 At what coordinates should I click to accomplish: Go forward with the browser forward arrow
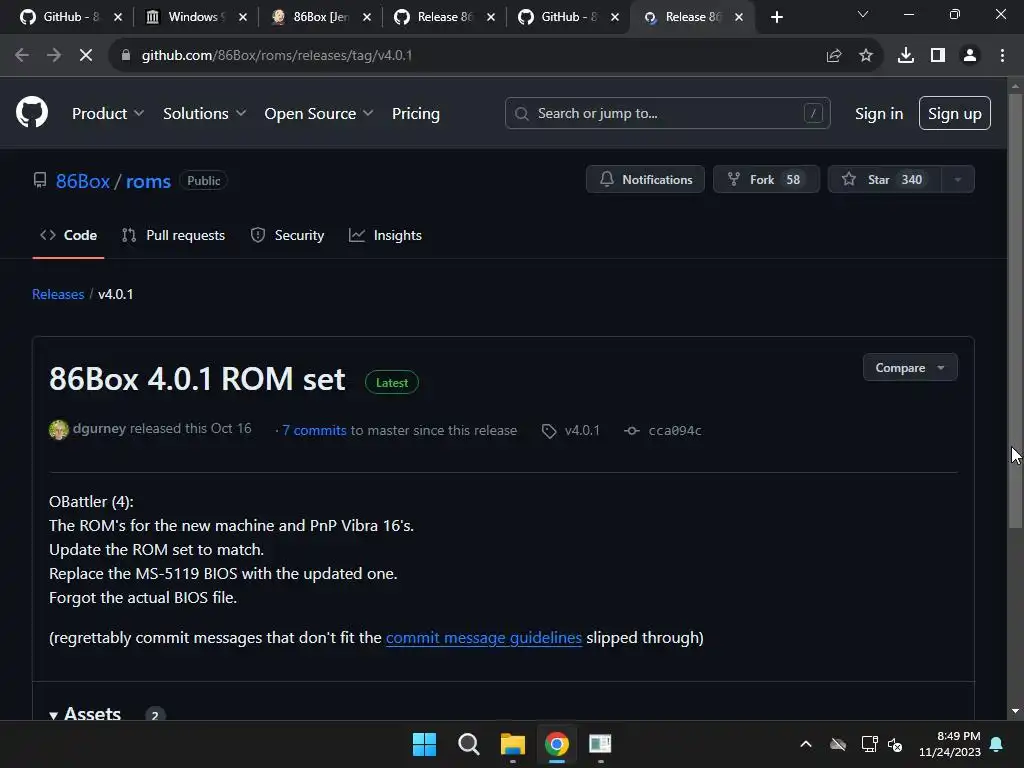click(54, 56)
